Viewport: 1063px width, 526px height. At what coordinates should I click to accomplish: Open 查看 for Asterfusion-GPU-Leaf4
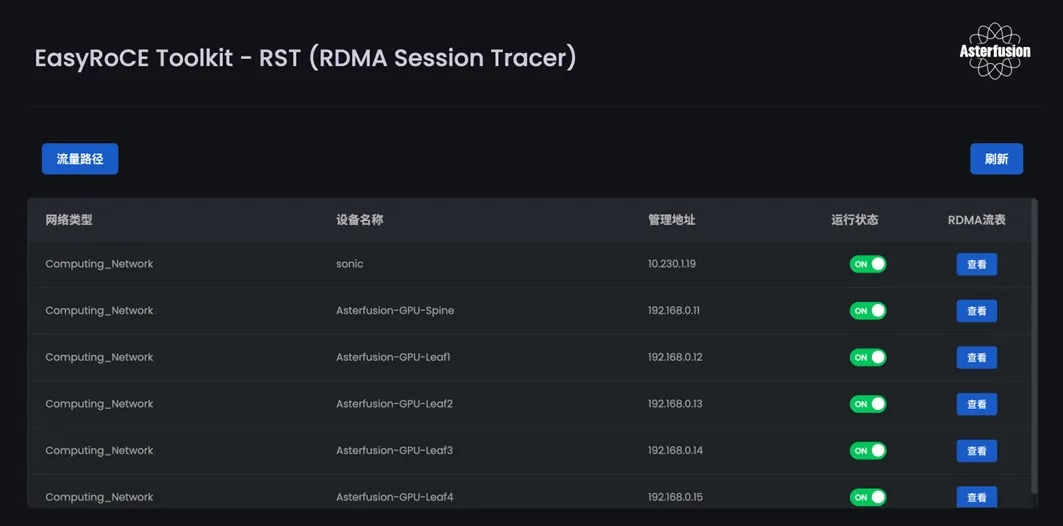click(976, 497)
